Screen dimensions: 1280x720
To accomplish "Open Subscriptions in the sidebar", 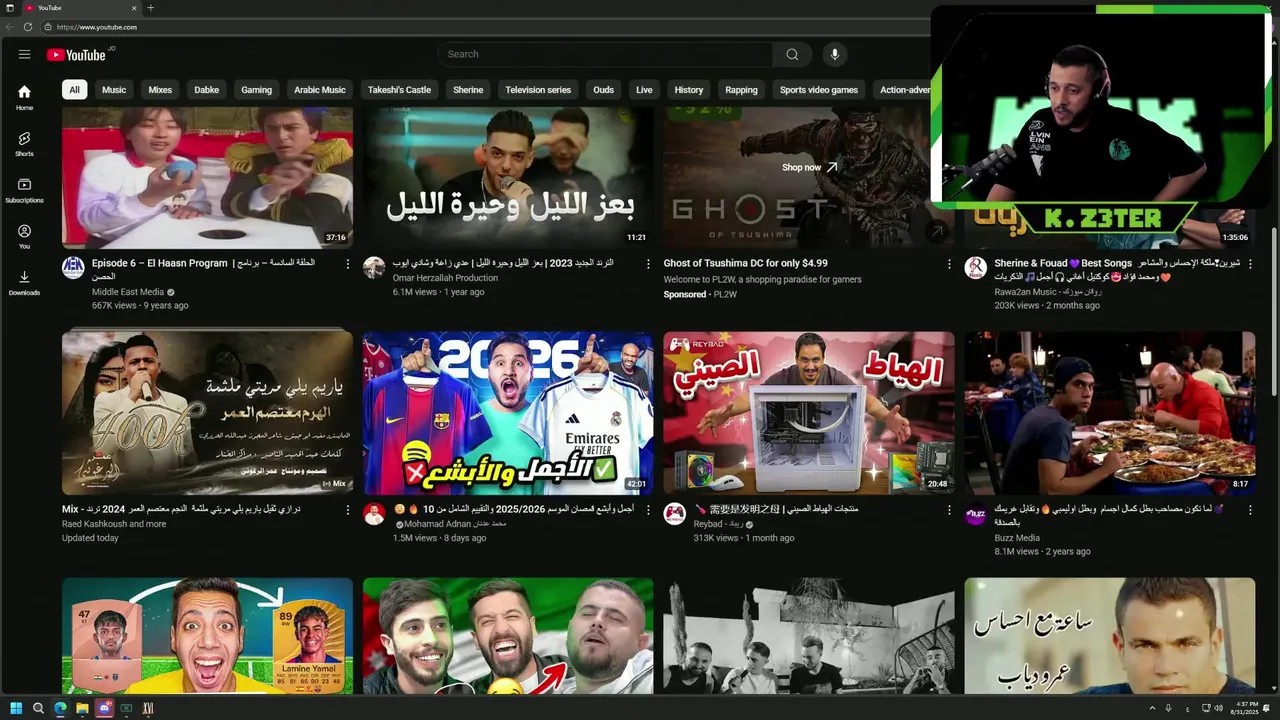I will [24, 190].
